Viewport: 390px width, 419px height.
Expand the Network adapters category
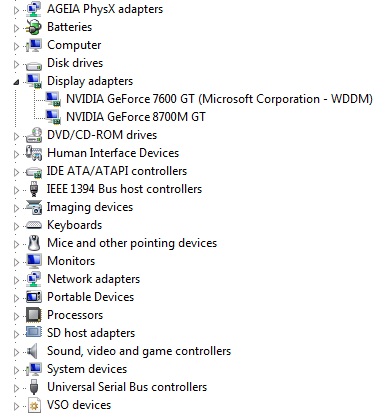click(16, 280)
